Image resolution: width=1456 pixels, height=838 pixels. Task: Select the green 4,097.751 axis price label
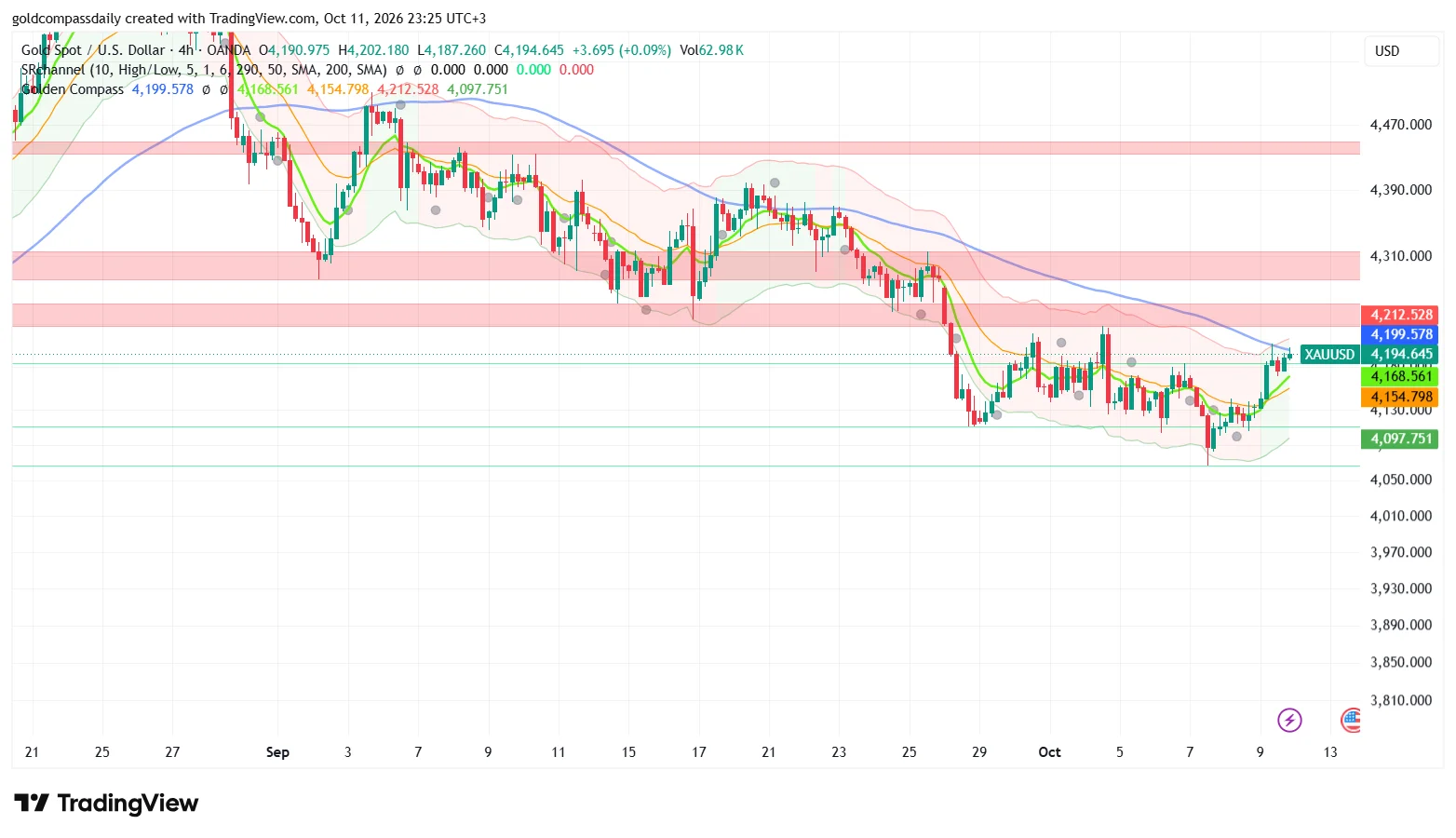1400,439
